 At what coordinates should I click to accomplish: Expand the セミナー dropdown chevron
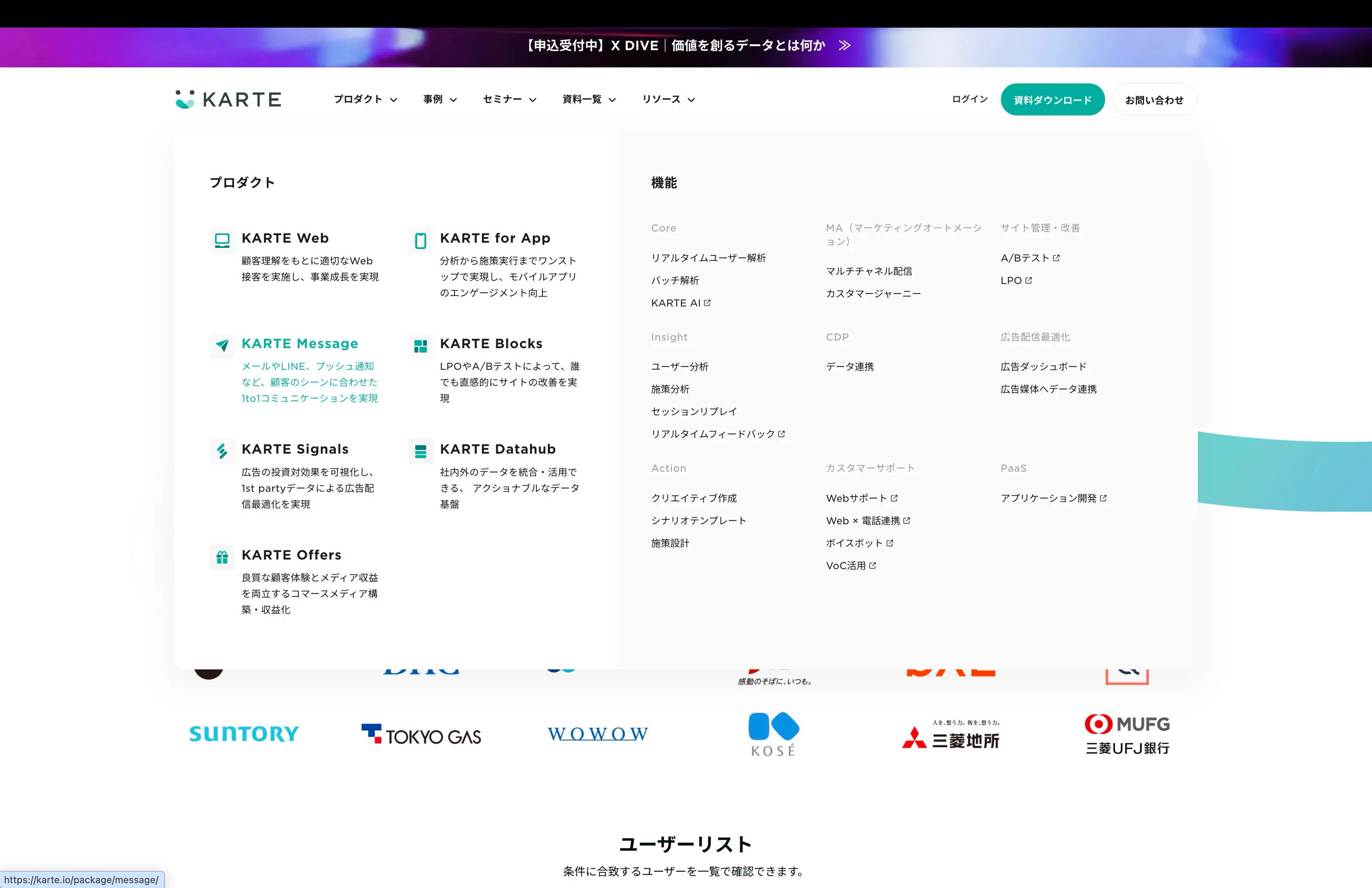(x=533, y=100)
